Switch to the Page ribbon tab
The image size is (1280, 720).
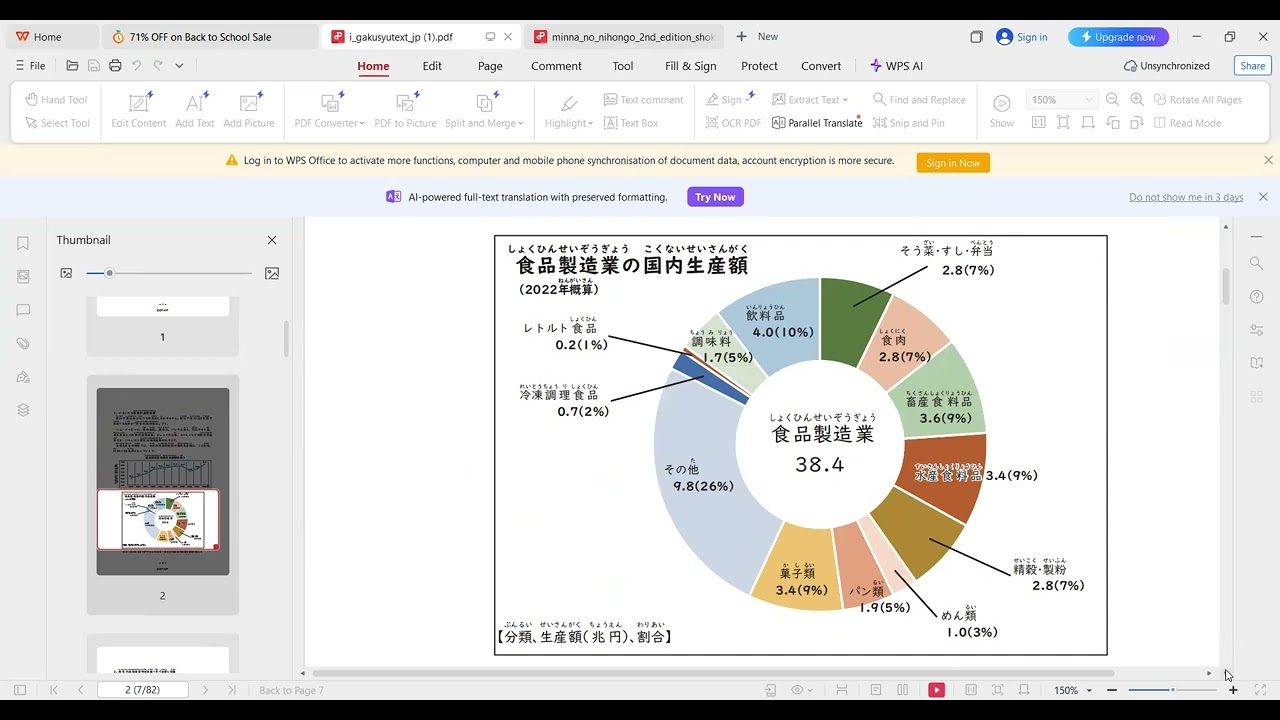coord(490,66)
